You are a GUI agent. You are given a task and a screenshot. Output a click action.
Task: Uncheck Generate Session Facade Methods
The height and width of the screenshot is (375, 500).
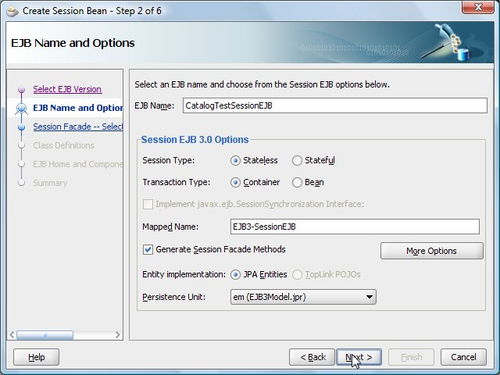point(148,249)
